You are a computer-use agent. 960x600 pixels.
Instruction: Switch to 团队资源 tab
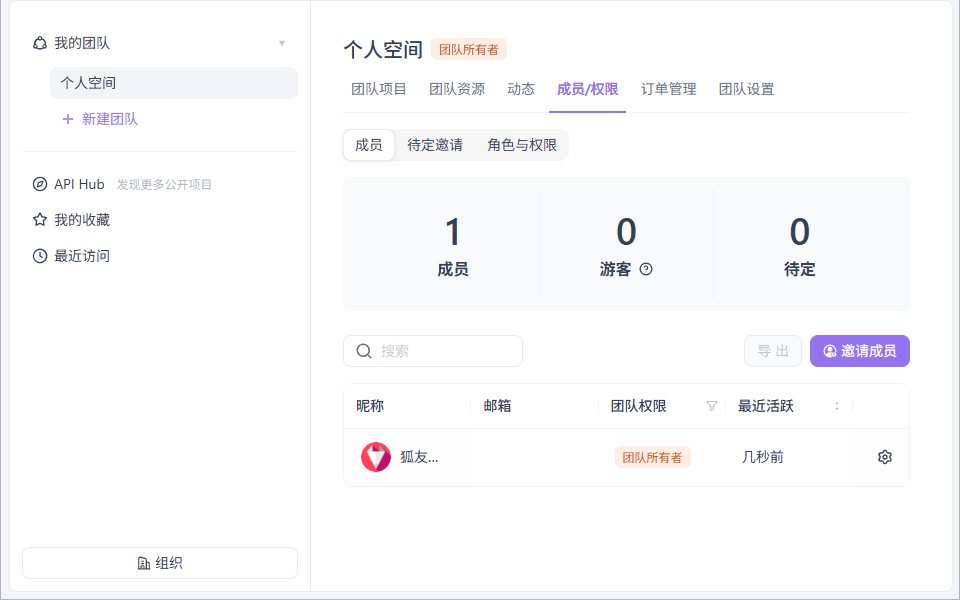point(457,89)
